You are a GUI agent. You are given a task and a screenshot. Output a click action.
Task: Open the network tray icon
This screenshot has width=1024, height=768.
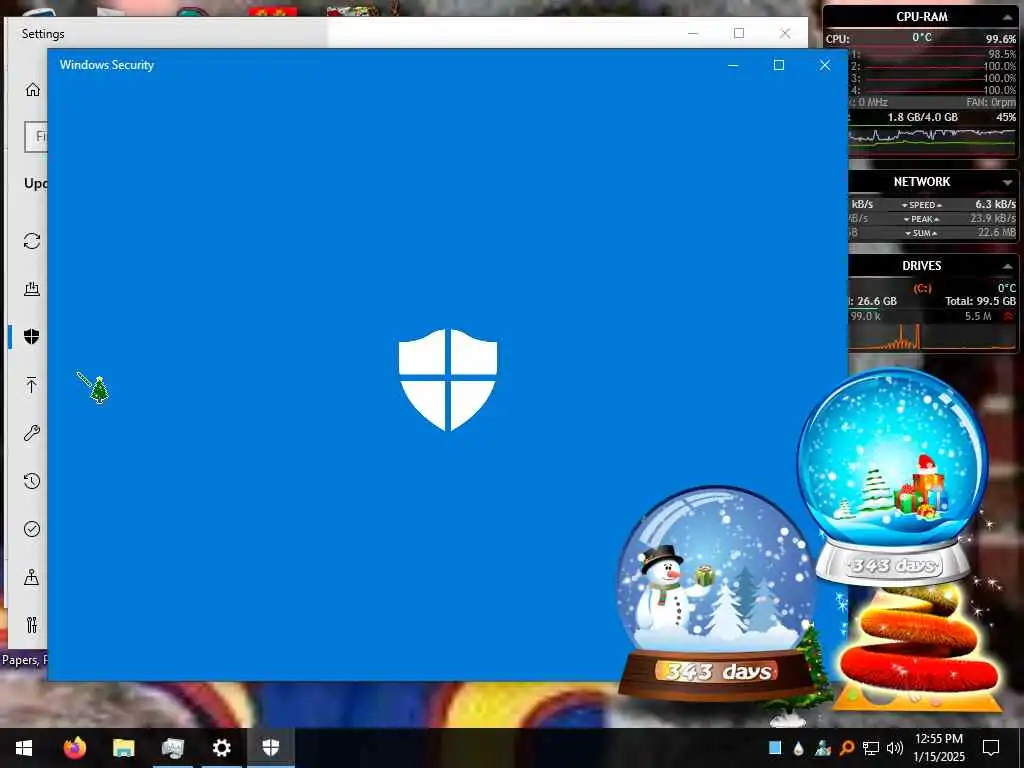(871, 748)
